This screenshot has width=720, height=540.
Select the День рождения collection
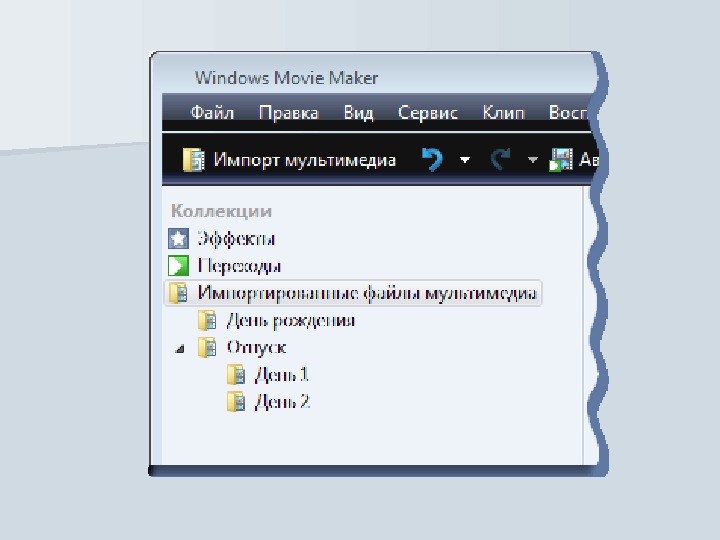coord(291,321)
